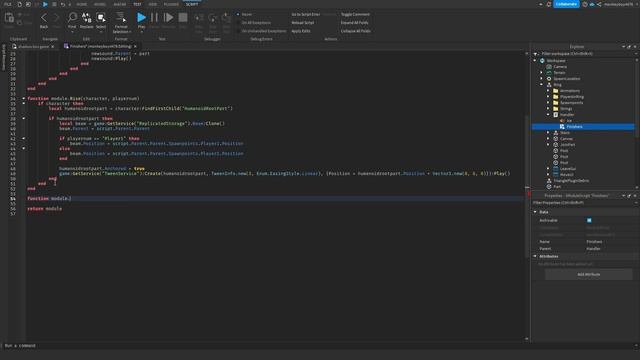This screenshot has height=360, width=640.
Task: Switch to the VIEW ribbon tab
Action: tap(153, 4)
